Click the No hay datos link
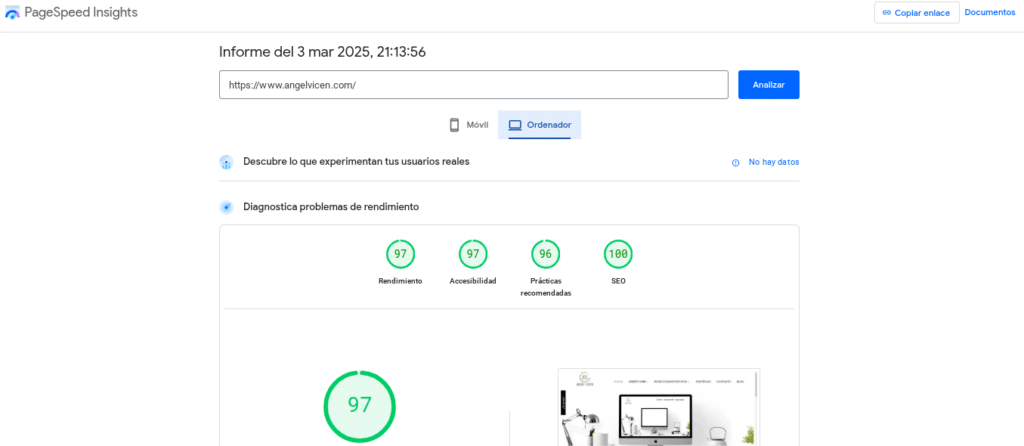This screenshot has height=446, width=1024. pos(773,162)
